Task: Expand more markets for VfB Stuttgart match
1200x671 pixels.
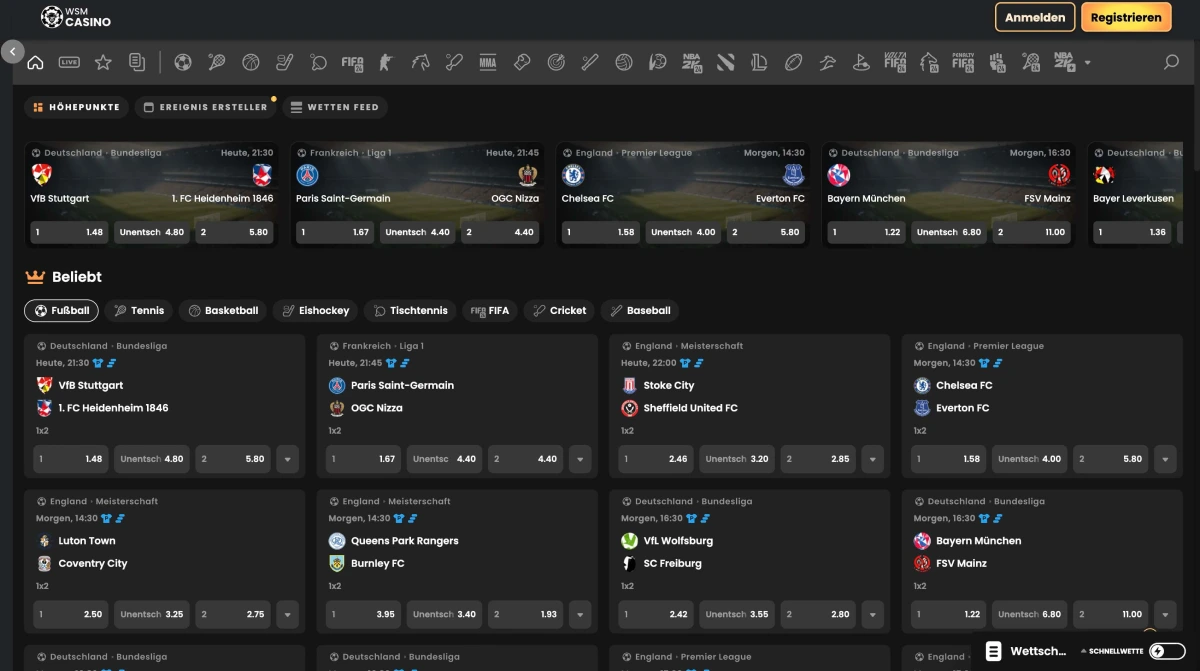Action: tap(287, 459)
